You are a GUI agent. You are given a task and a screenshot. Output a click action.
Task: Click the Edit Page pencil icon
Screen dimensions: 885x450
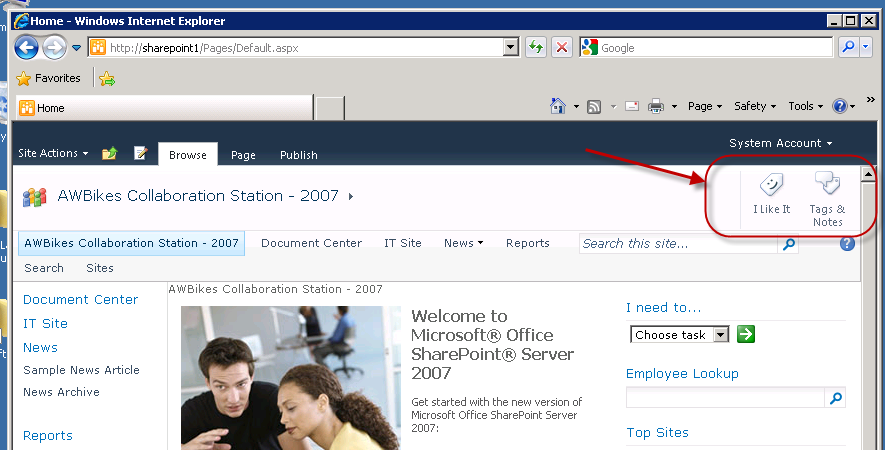tap(141, 153)
